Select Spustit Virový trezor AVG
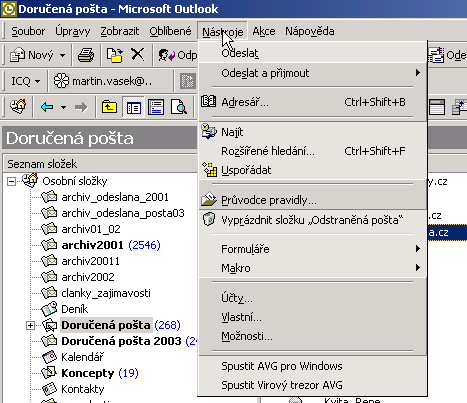 pos(313,385)
